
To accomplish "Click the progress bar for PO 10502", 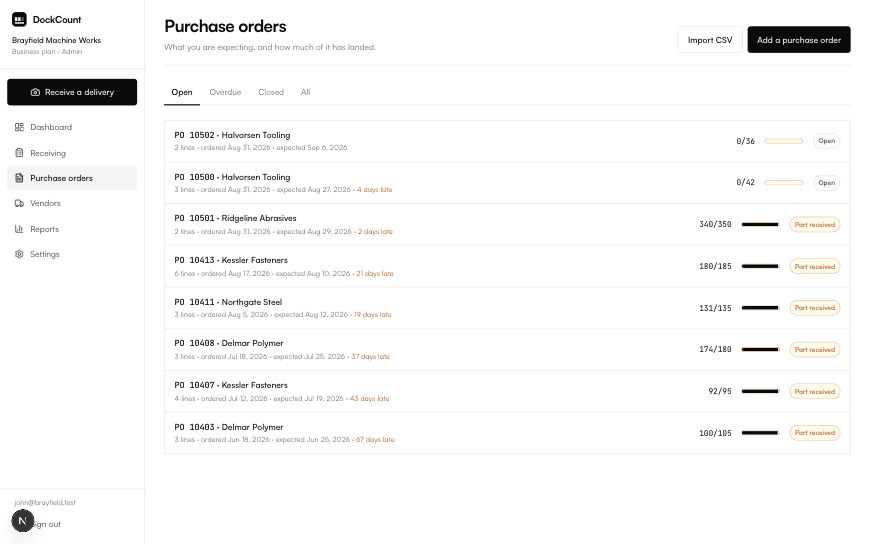I will 783,141.
